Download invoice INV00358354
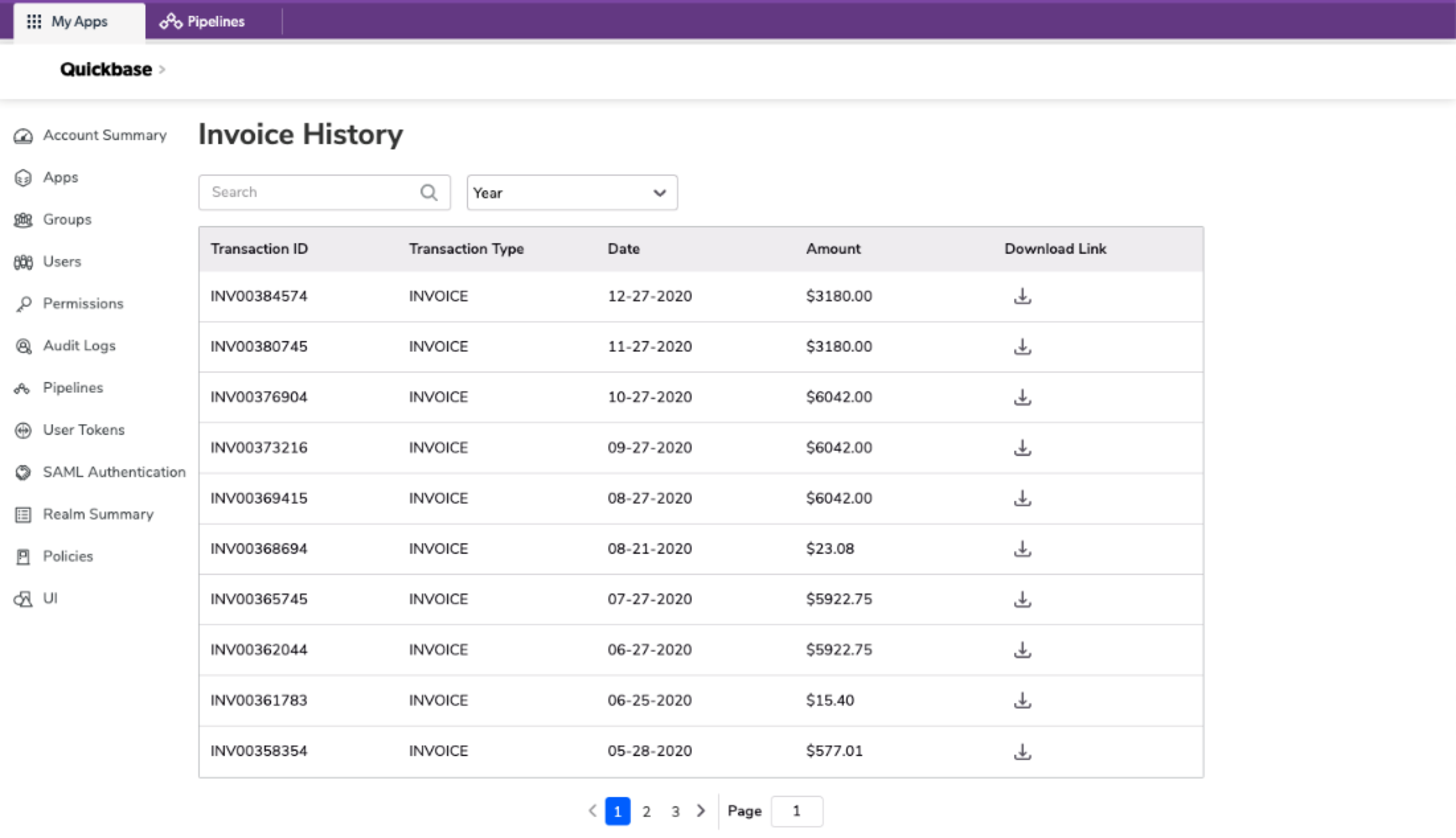Screen dimensions: 1456x838 (x=1022, y=751)
